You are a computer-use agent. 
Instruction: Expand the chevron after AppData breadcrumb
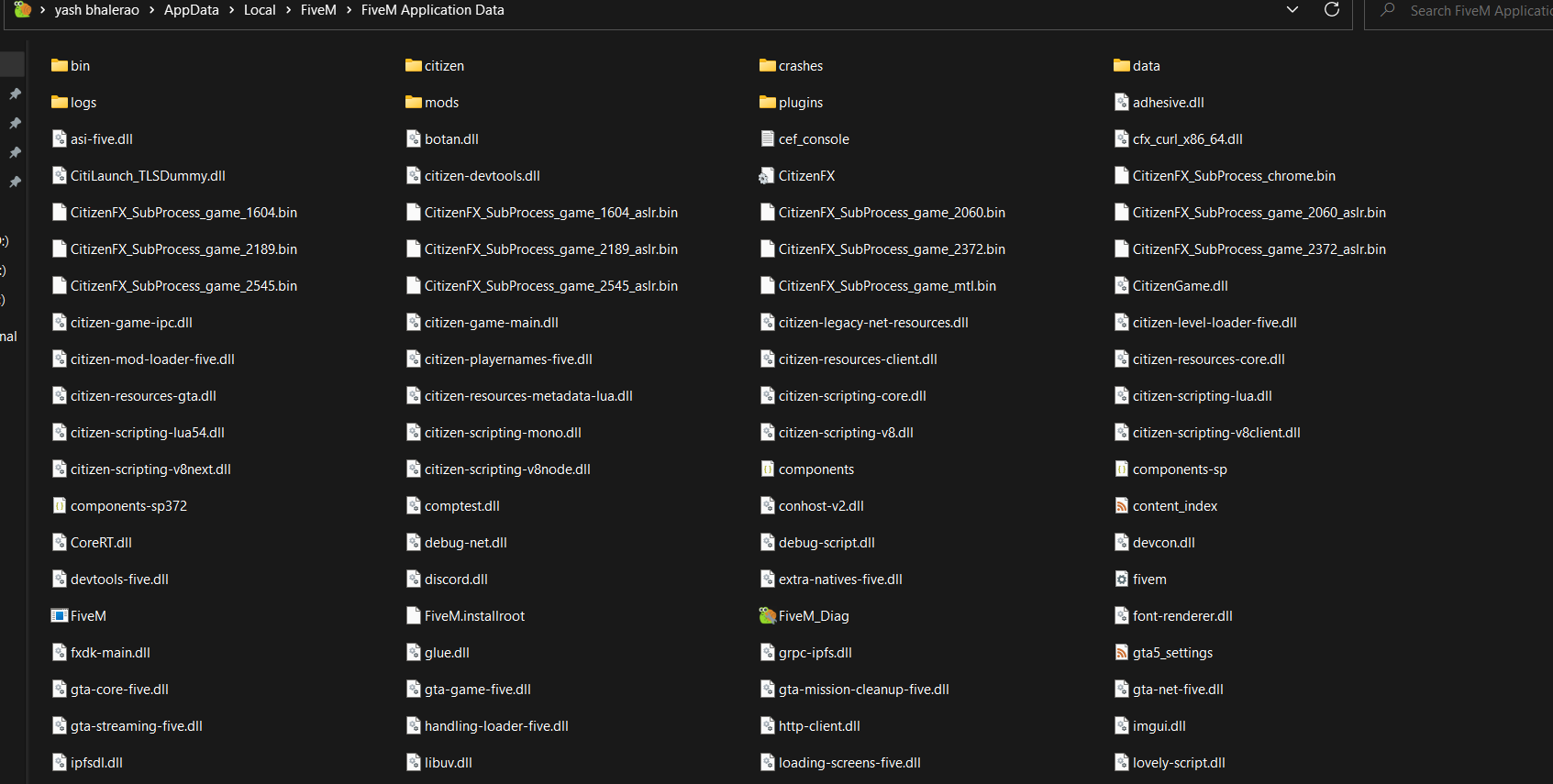click(231, 10)
